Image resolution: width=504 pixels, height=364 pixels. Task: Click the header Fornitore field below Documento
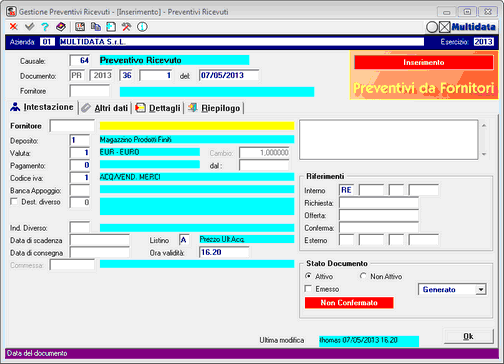coord(89,91)
